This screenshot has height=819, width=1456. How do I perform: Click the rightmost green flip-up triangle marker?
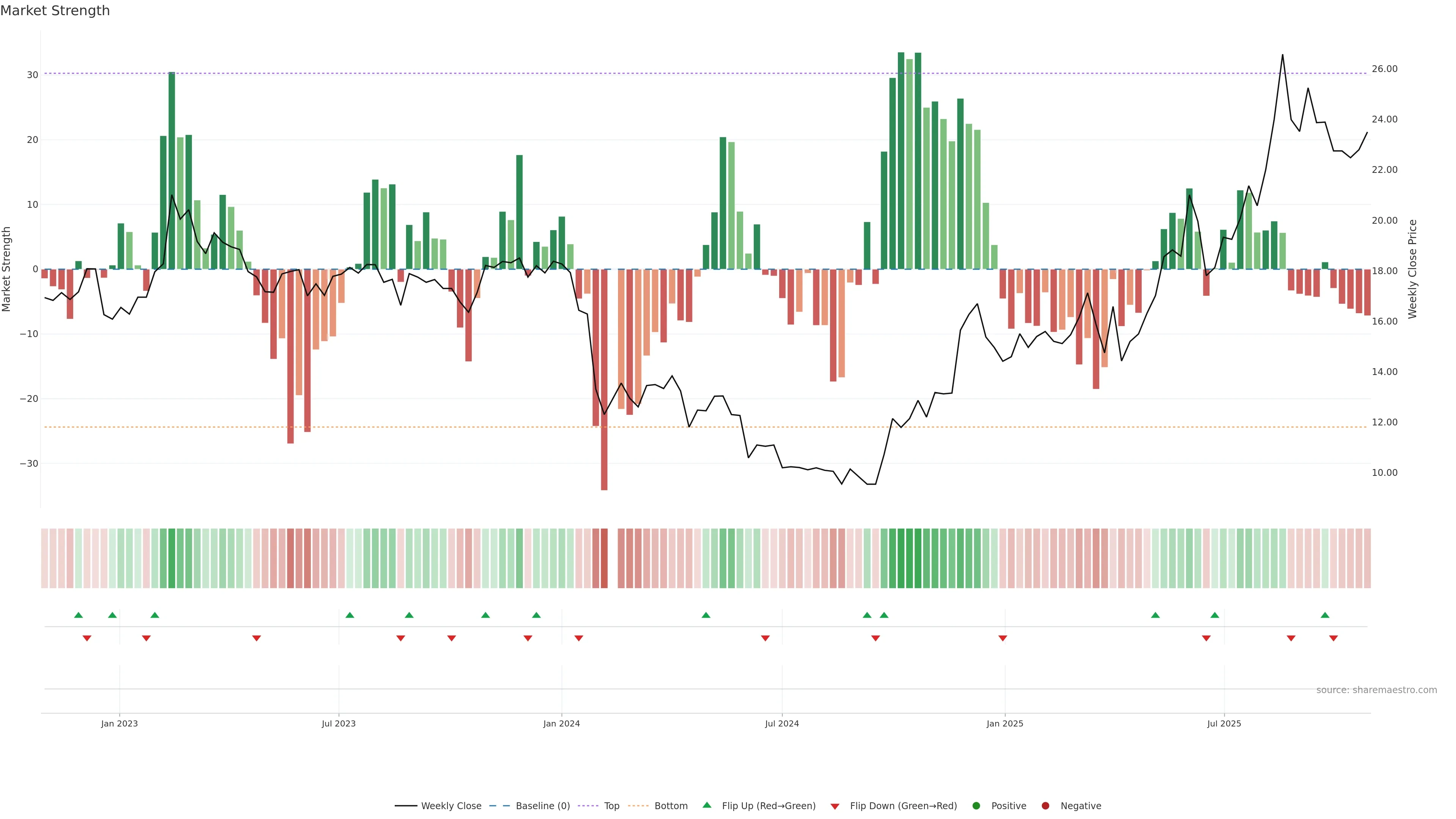1325,615
